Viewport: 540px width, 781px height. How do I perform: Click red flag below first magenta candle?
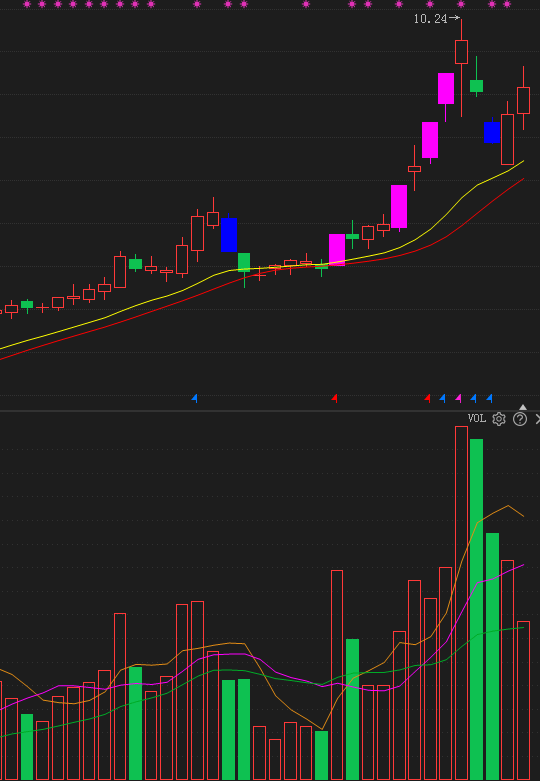(334, 398)
